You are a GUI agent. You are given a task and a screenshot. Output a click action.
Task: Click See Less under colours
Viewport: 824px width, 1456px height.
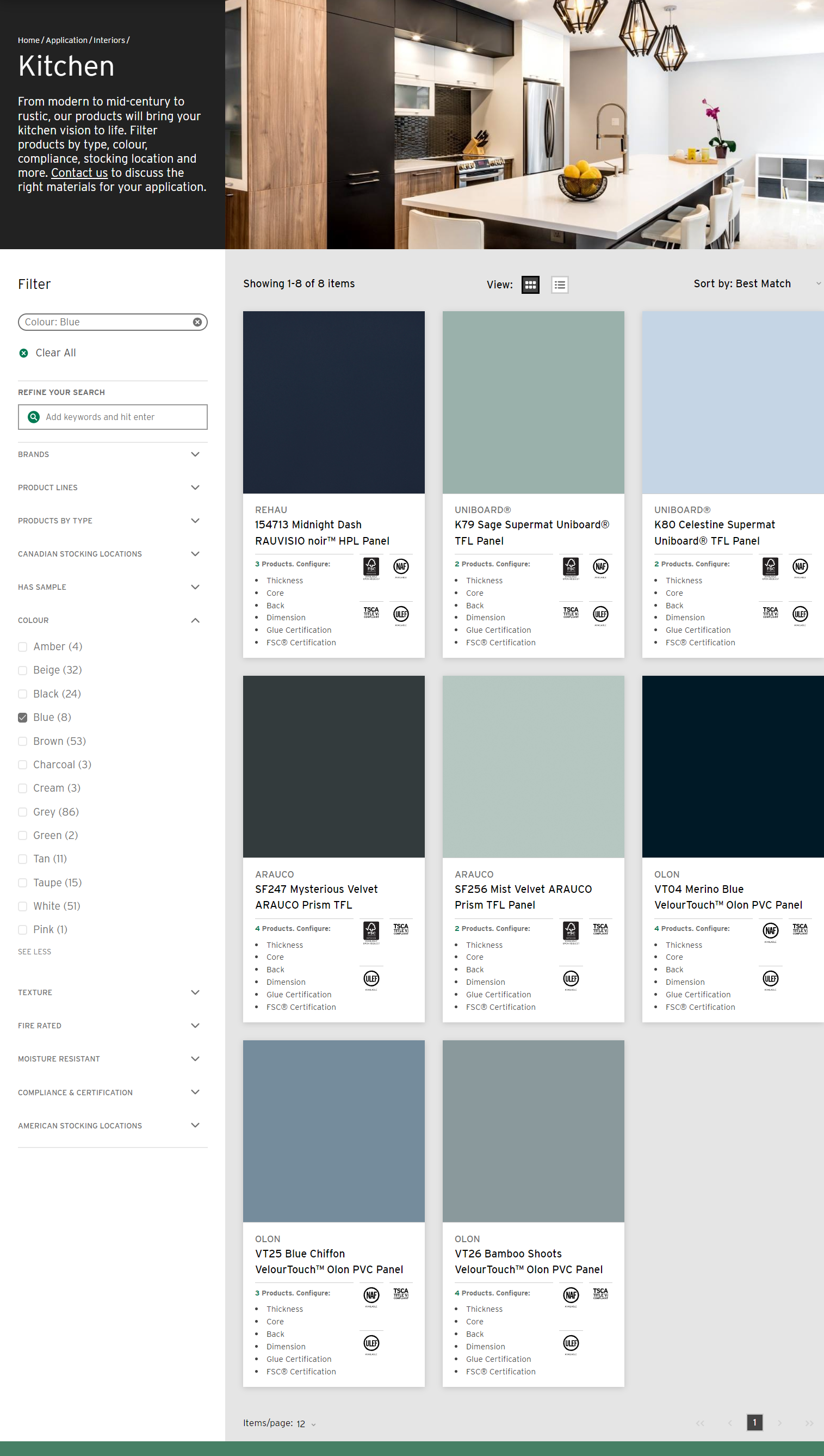[x=34, y=952]
